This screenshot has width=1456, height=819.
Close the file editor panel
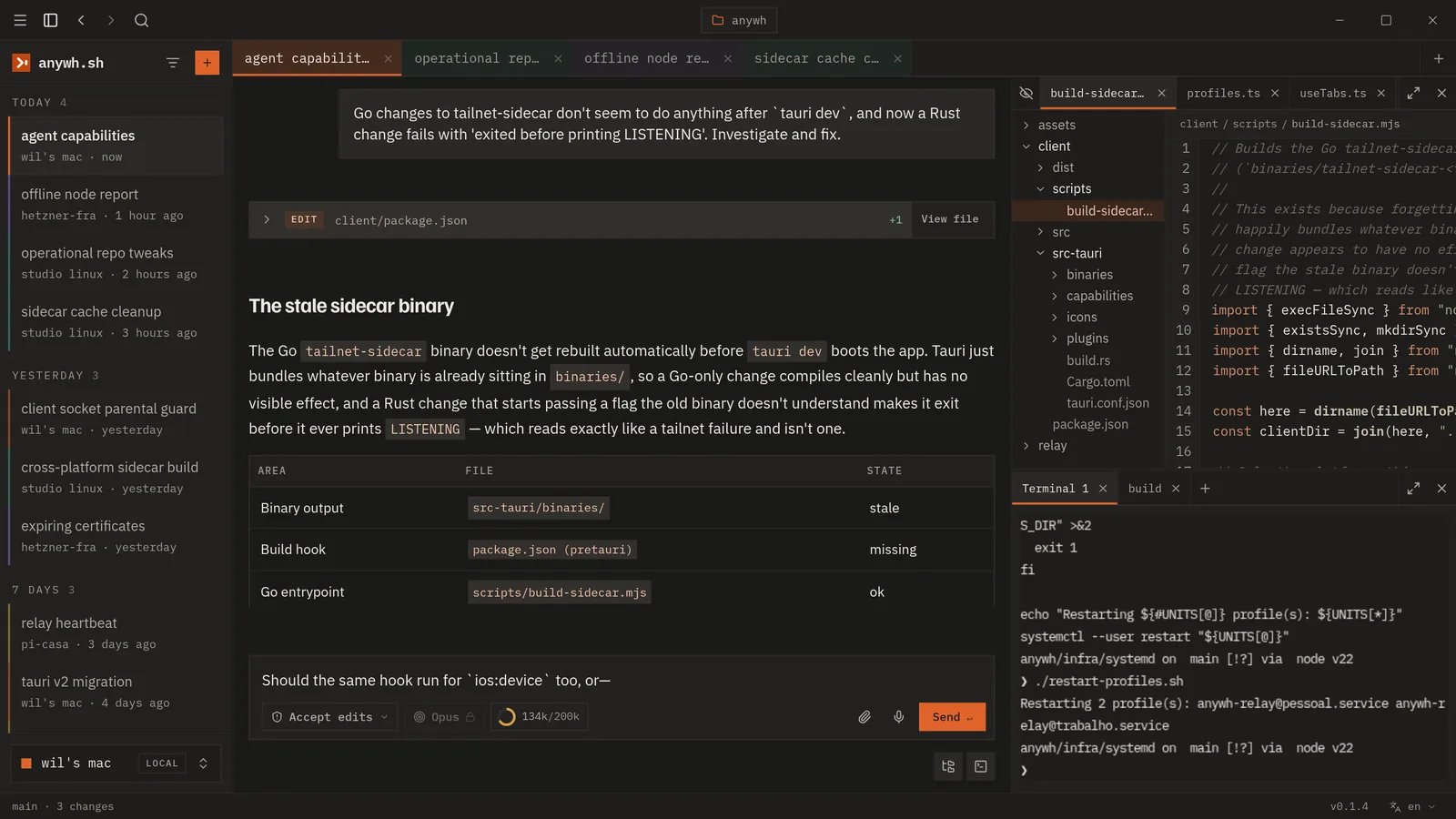[x=1441, y=93]
